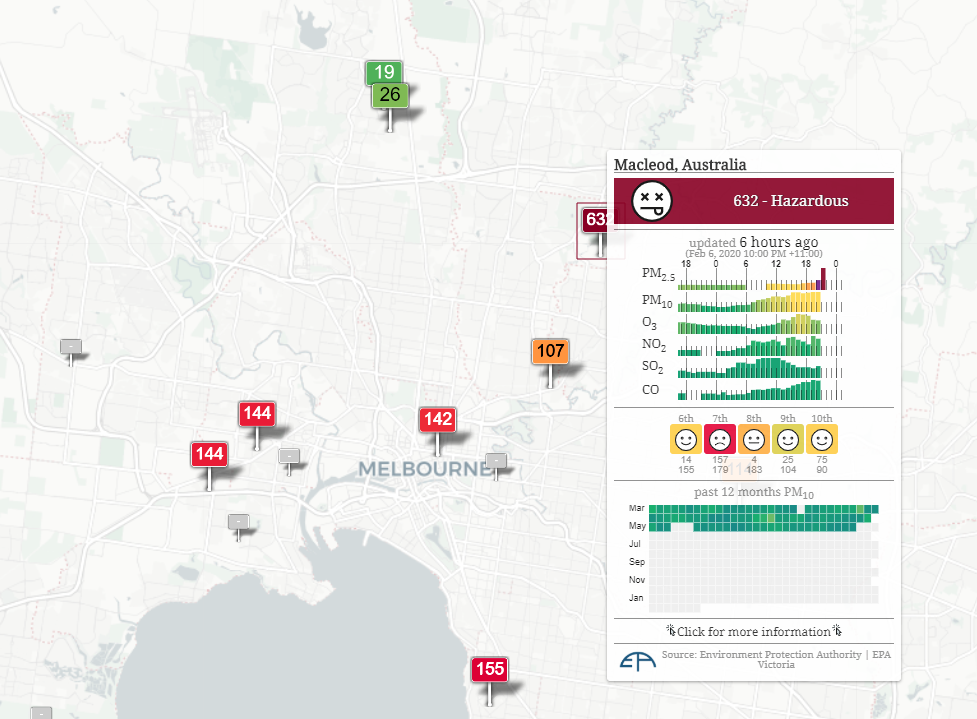Click the PM10 pollutant label above O3
The image size is (977, 719).
[x=657, y=302]
